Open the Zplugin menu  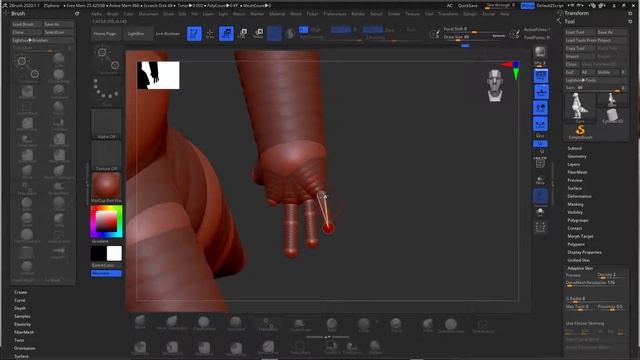click(x=470, y=14)
